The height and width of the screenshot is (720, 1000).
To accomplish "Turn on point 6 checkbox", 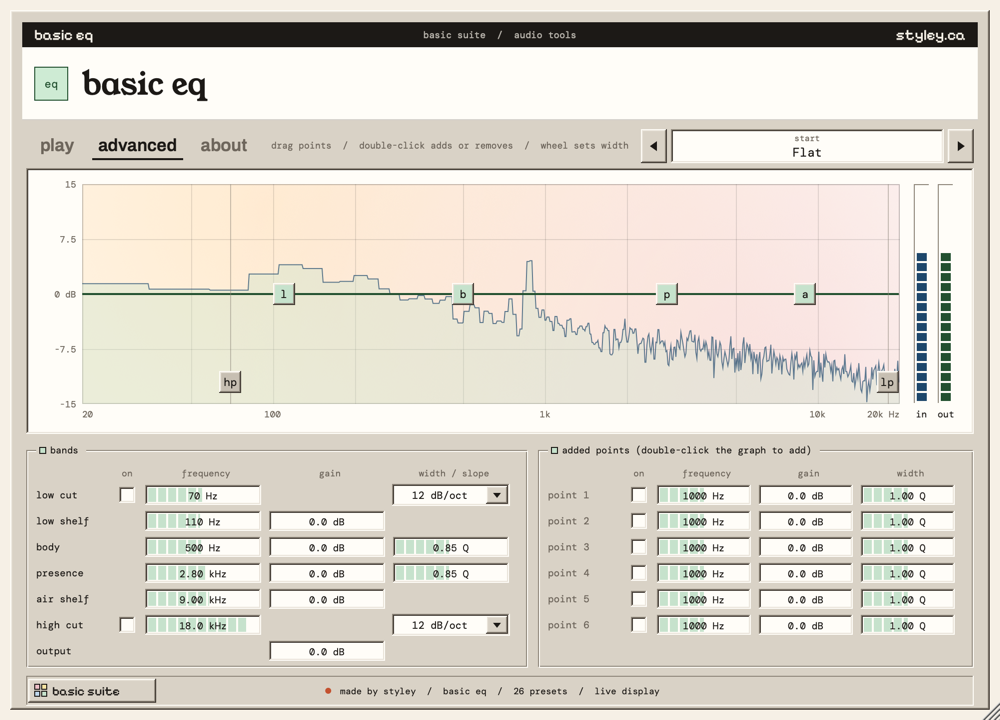I will point(638,625).
